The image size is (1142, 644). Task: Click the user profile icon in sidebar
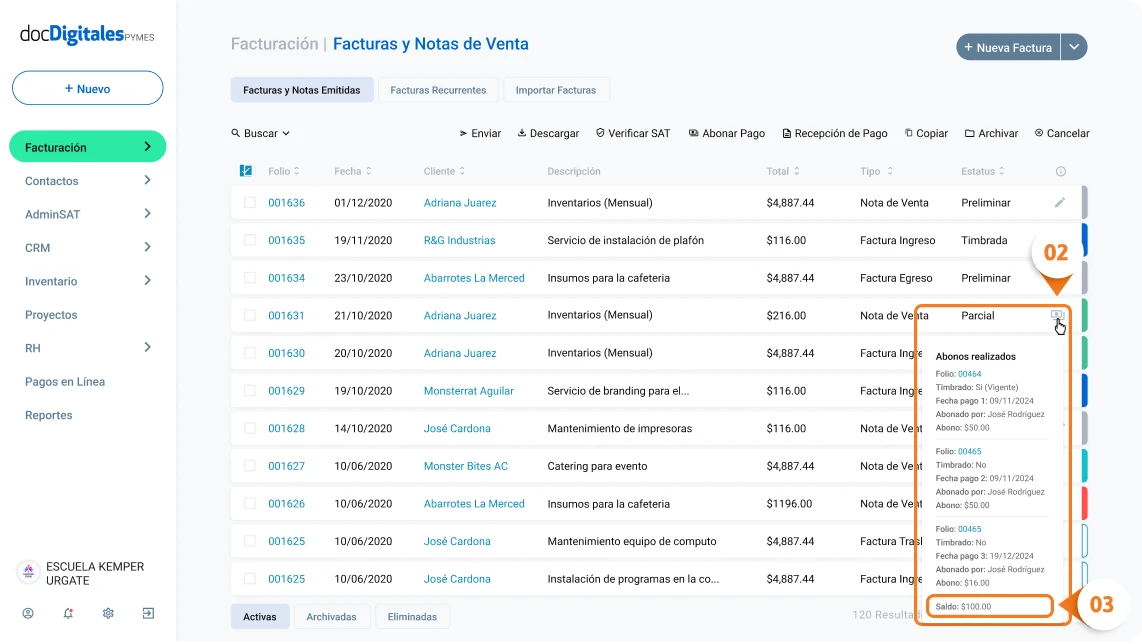(x=28, y=613)
